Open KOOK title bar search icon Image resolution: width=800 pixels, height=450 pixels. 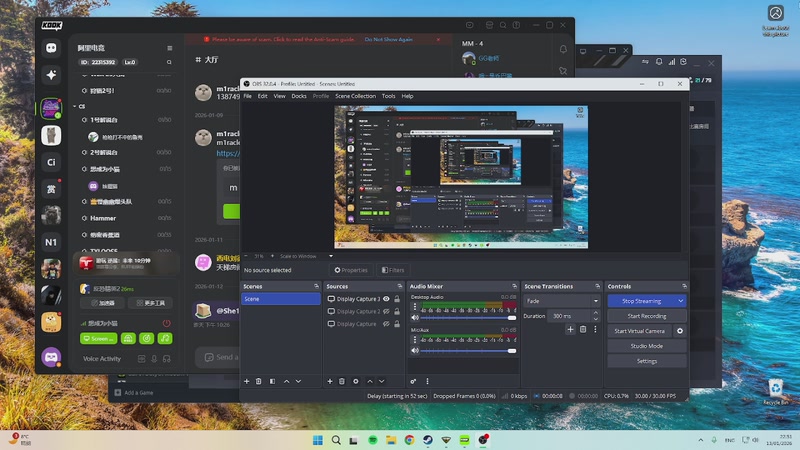click(503, 25)
